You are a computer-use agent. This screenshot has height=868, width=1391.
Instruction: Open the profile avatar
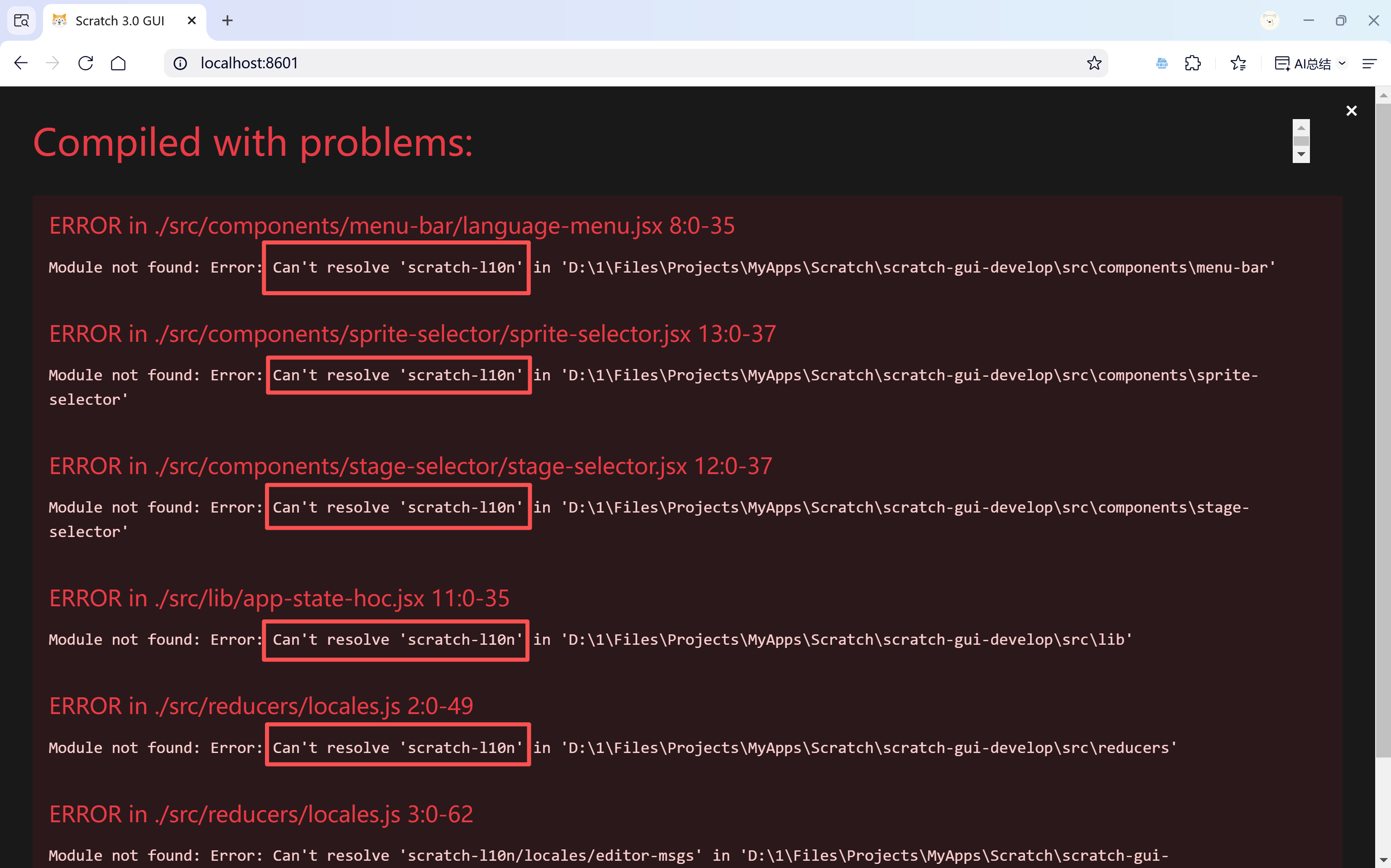point(1269,21)
